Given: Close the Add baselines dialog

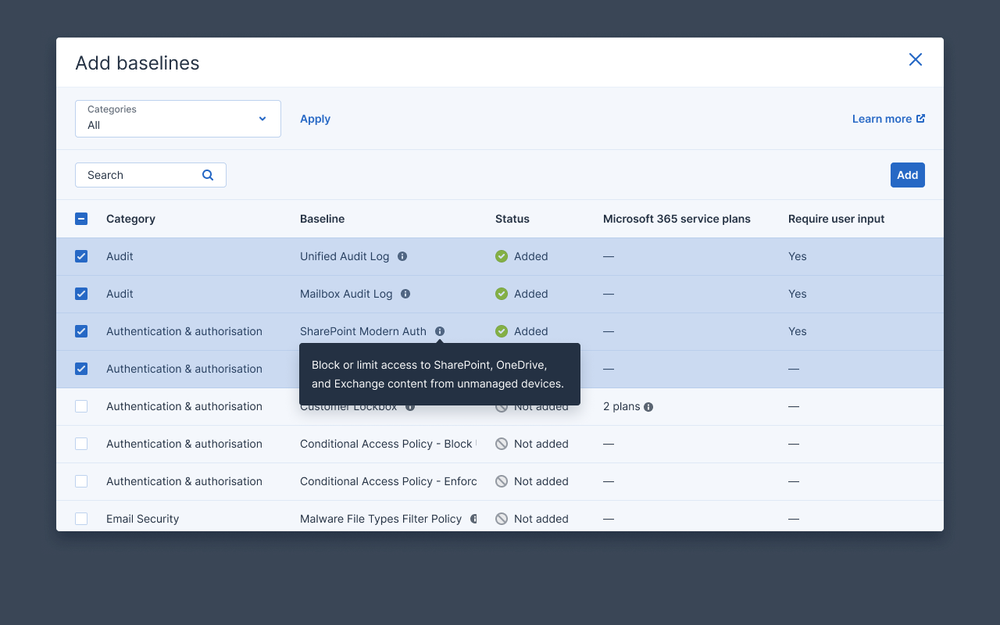Looking at the screenshot, I should (x=915, y=59).
